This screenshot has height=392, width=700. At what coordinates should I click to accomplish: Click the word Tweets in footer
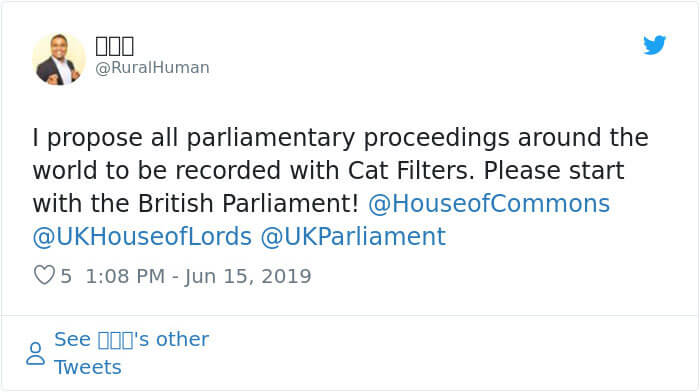(88, 367)
